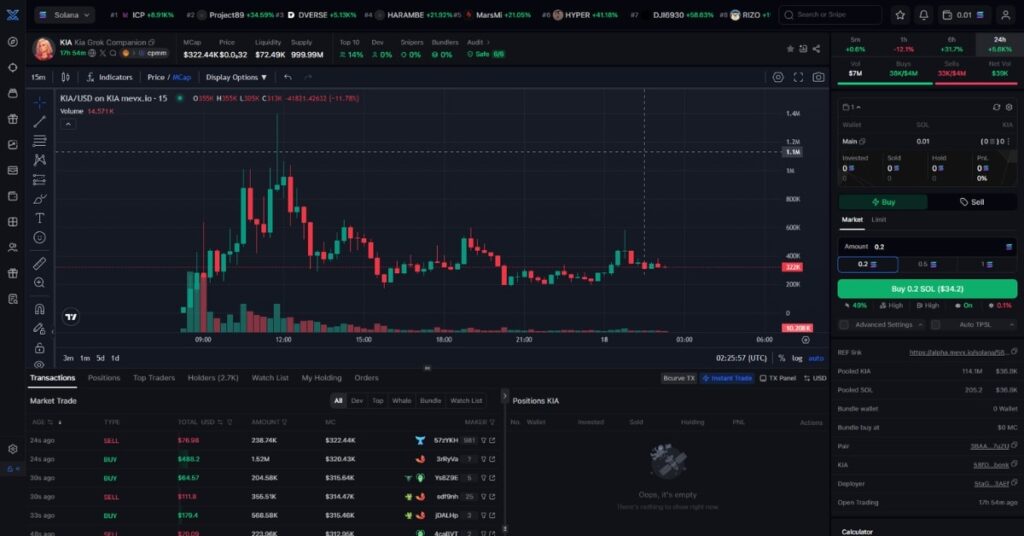Screen dimensions: 1024x536
Task: Open the My Holding tab
Action: (x=321, y=378)
